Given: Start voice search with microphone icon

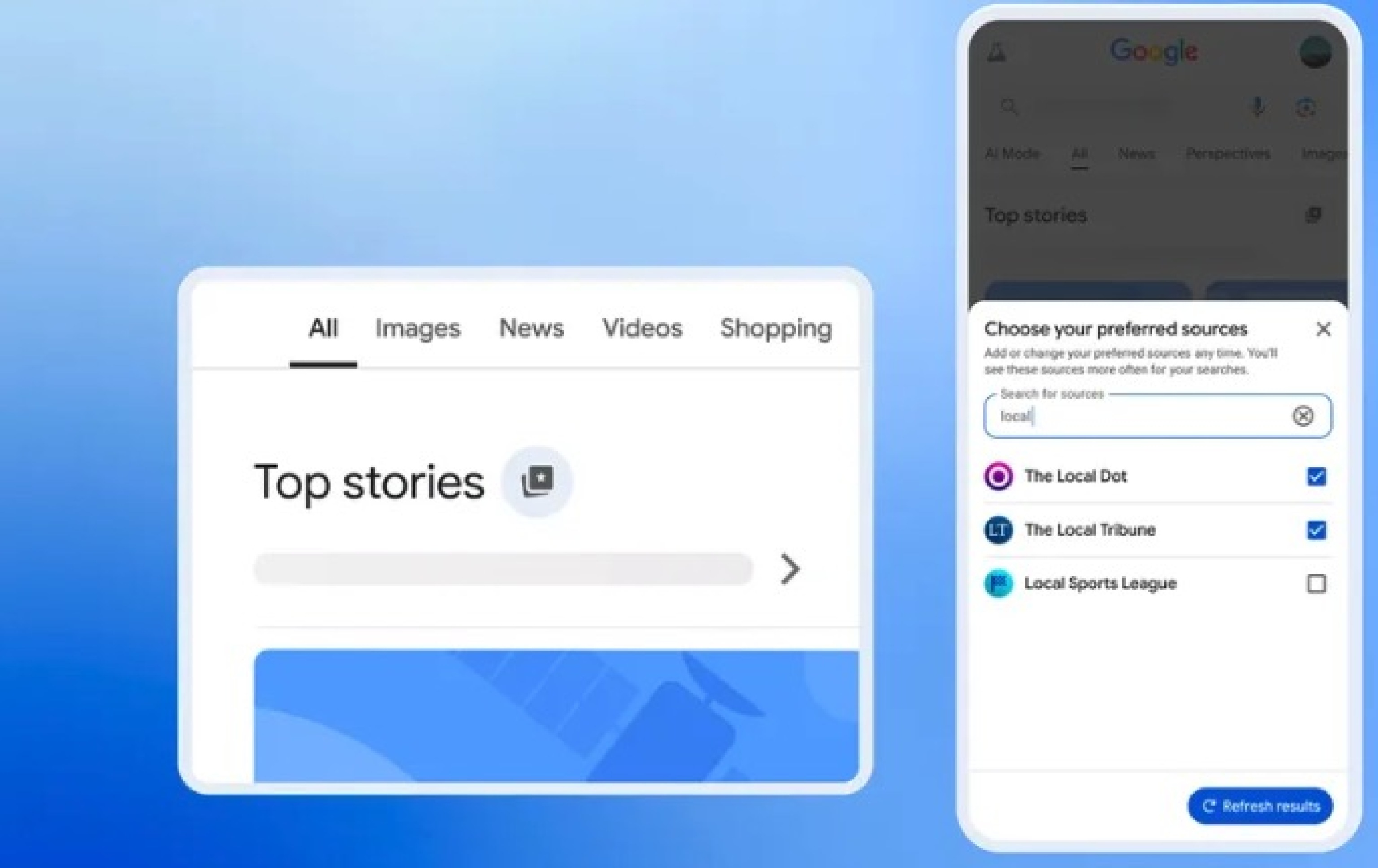Looking at the screenshot, I should (x=1257, y=107).
